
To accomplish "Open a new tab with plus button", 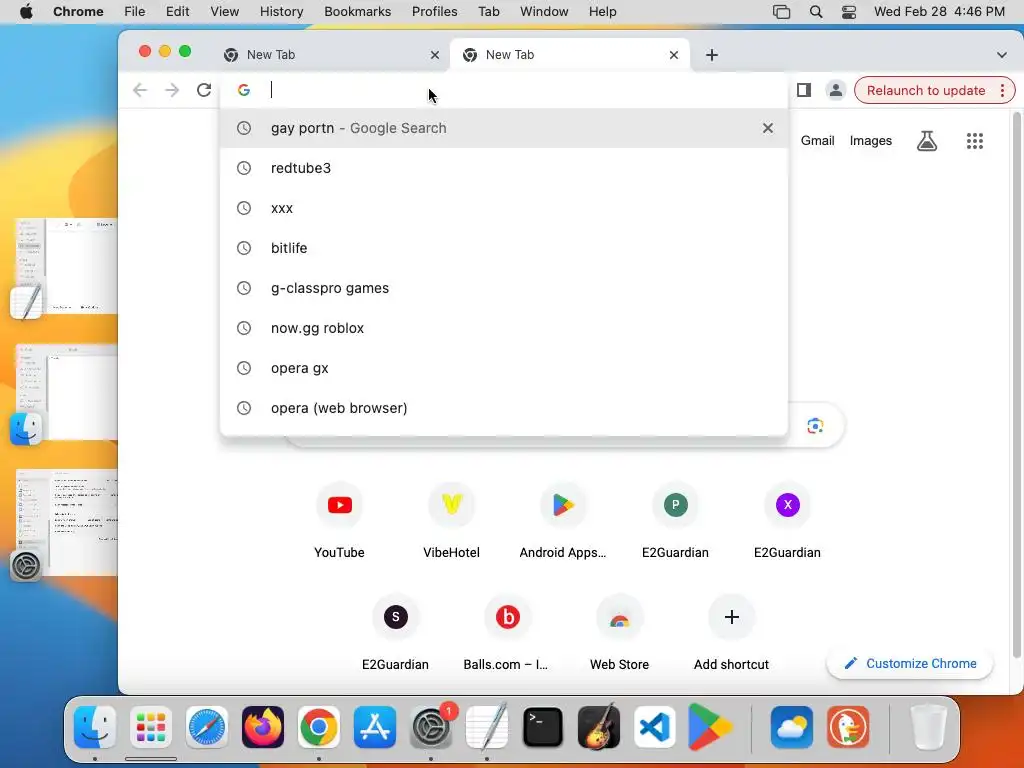I will pyautogui.click(x=712, y=55).
